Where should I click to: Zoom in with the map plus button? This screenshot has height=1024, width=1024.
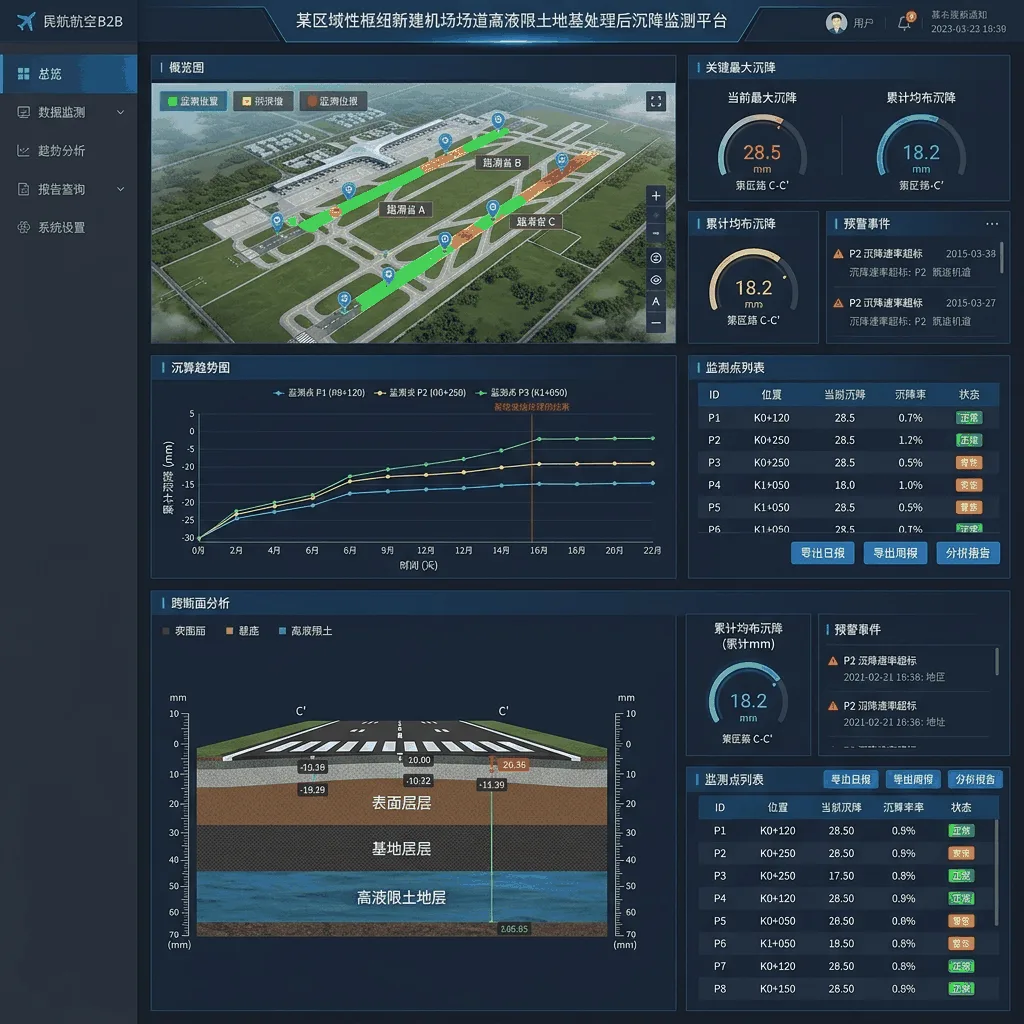(x=656, y=196)
